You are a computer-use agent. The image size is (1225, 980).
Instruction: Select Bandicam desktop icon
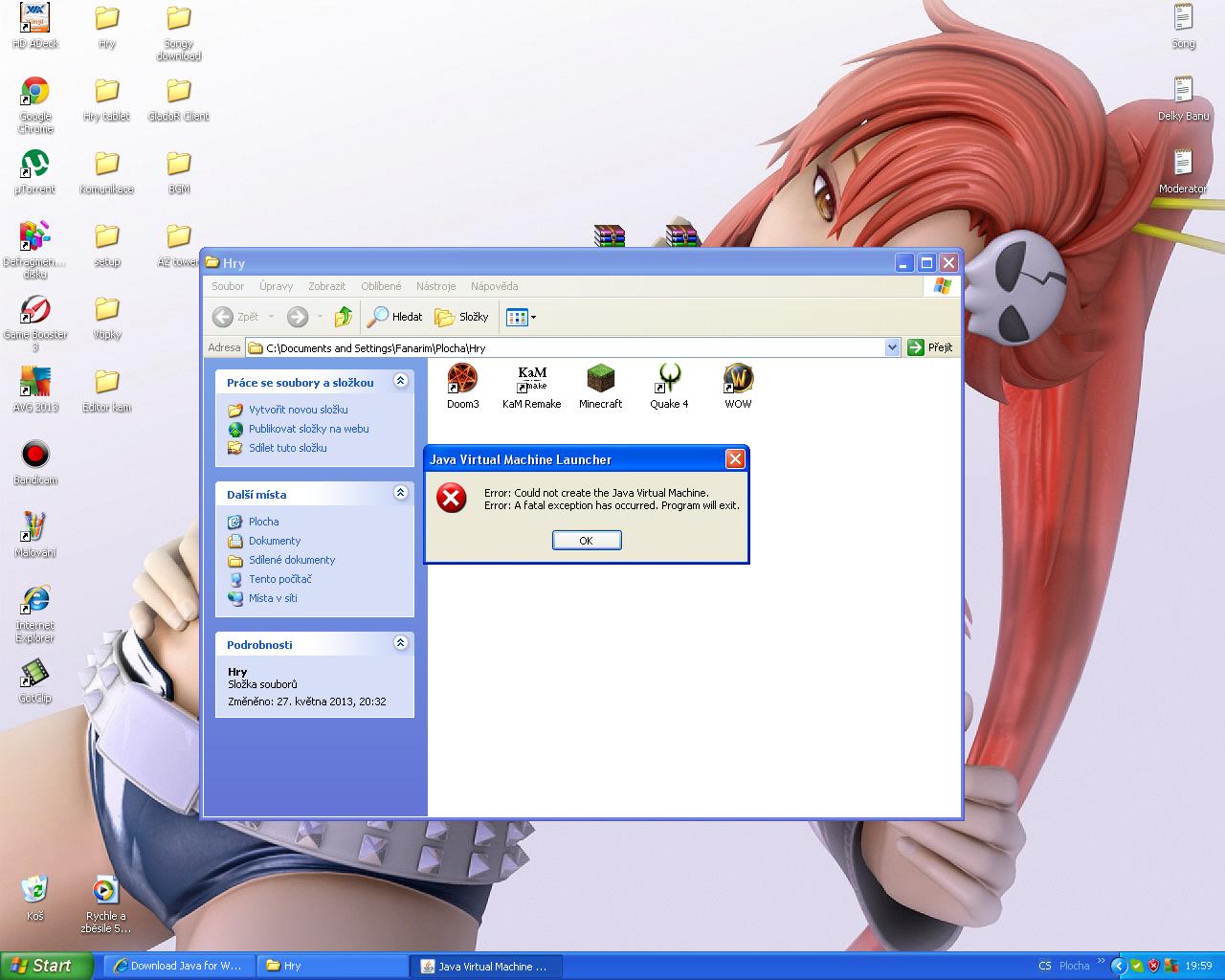[35, 455]
